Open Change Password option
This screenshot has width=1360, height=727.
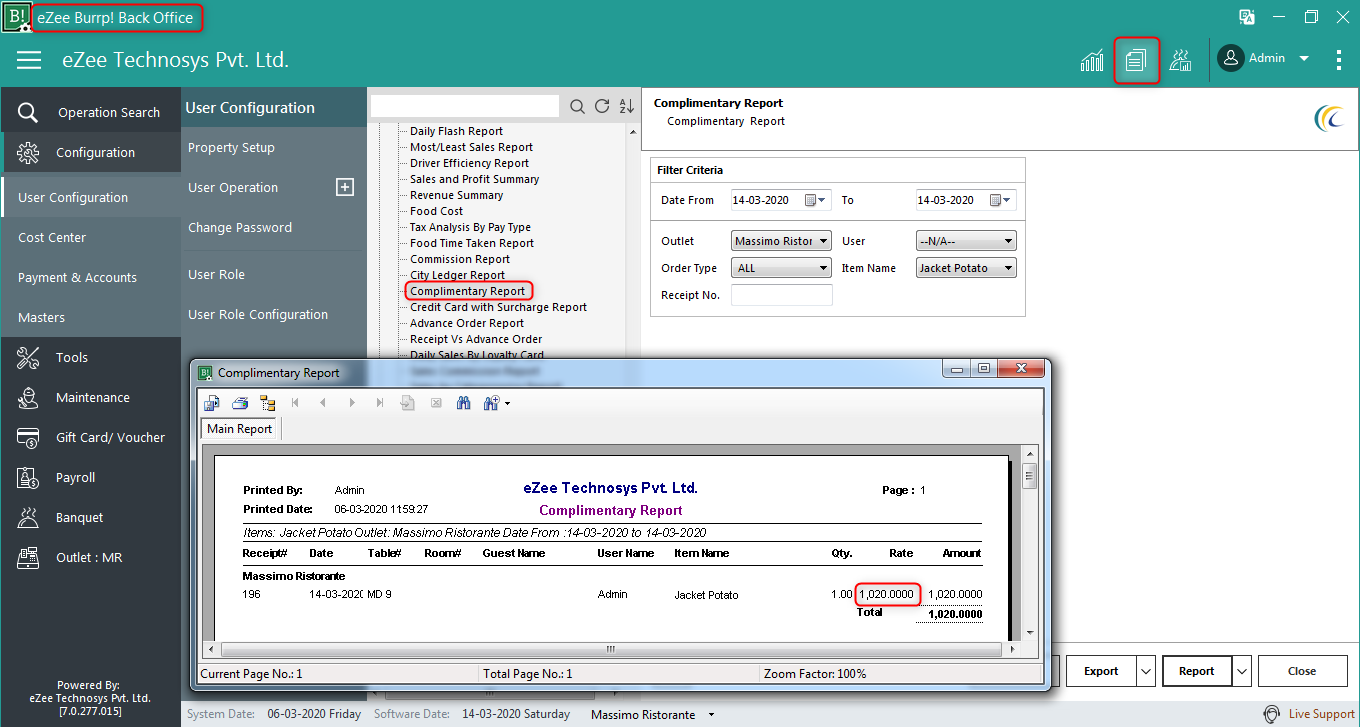[x=240, y=227]
